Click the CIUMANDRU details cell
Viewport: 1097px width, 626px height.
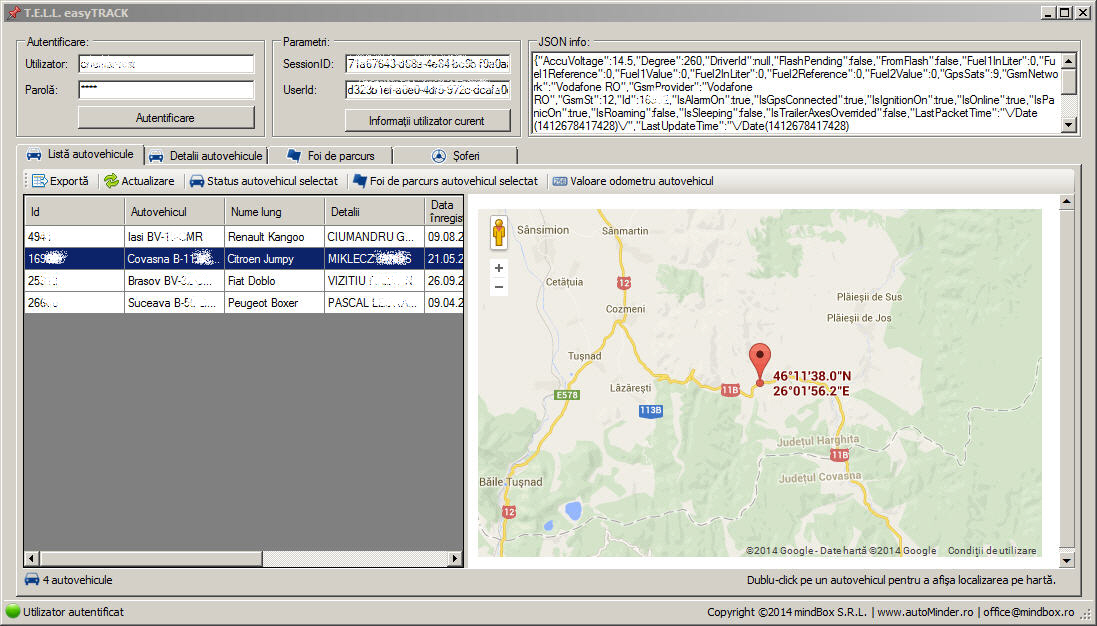[375, 236]
